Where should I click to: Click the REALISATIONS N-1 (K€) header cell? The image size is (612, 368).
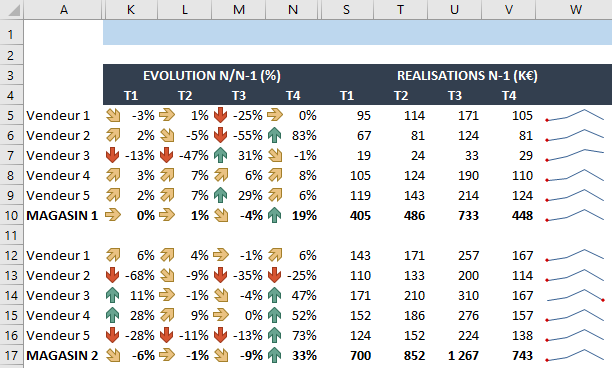point(467,75)
